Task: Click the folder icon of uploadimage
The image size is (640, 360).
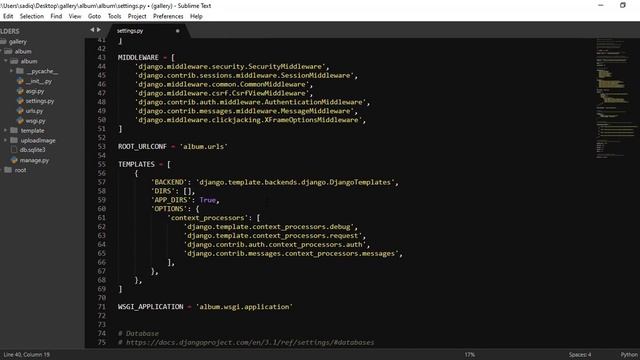Action: click(x=14, y=140)
